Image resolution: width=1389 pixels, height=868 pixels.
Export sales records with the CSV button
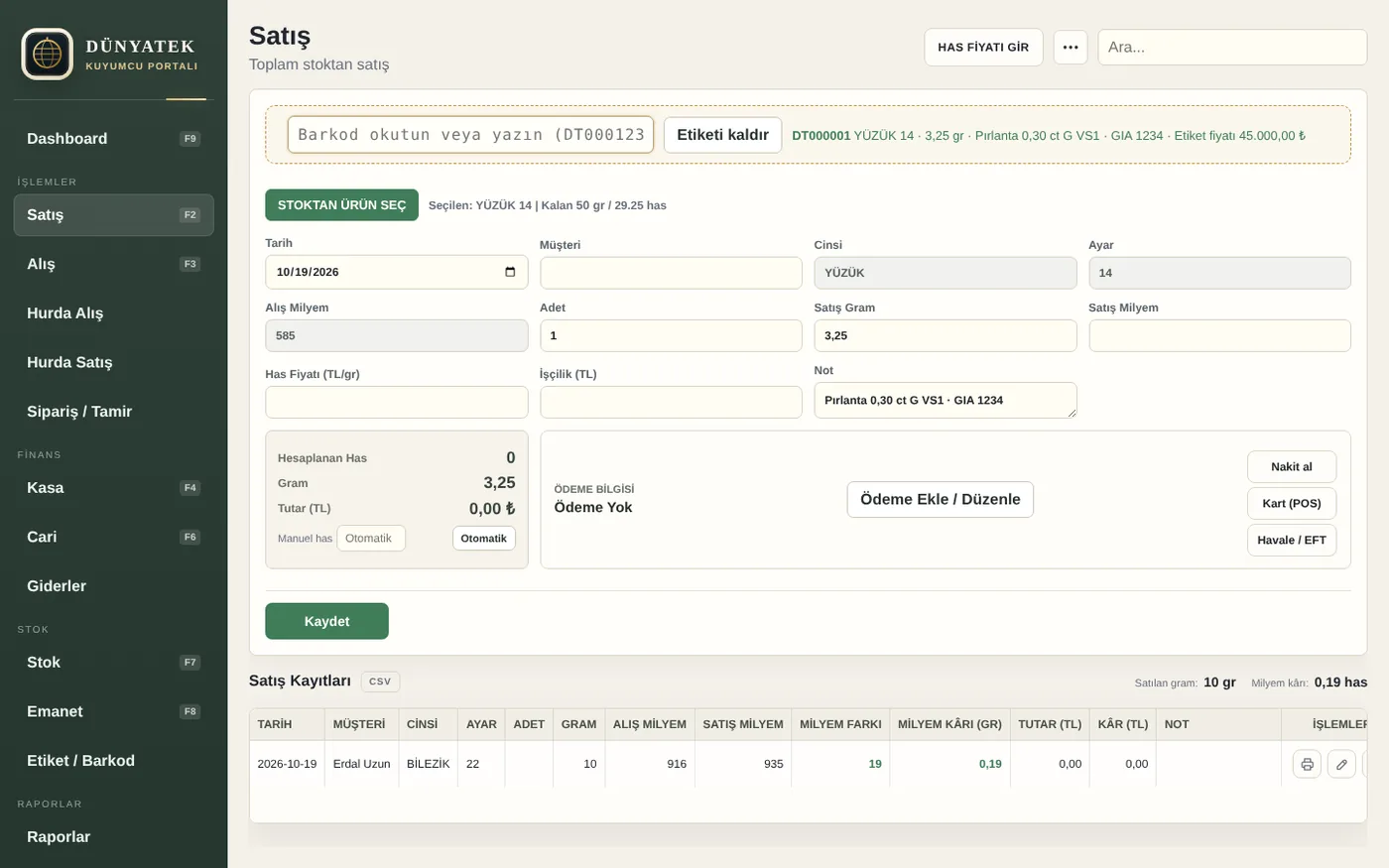380,682
